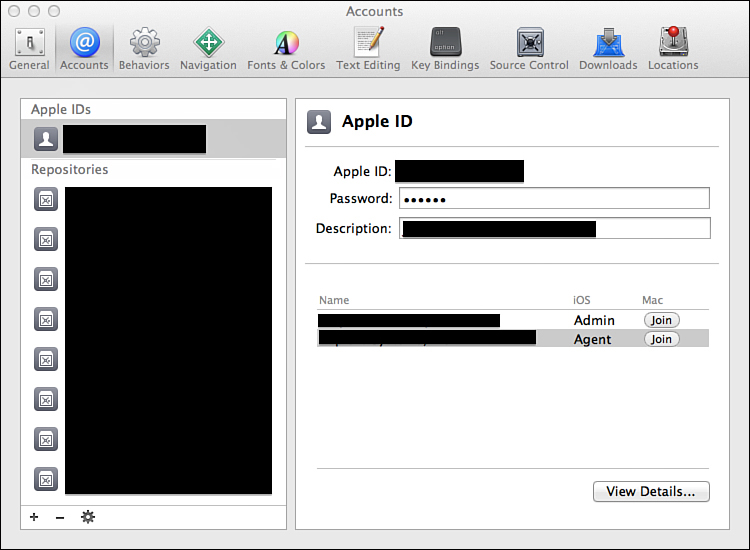Viewport: 750px width, 550px height.
Task: Open the Key Bindings preferences
Action: pos(445,49)
